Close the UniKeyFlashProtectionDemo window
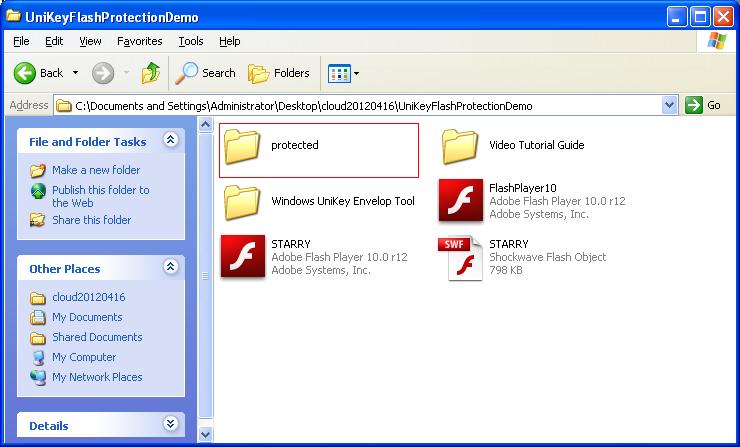 (723, 17)
